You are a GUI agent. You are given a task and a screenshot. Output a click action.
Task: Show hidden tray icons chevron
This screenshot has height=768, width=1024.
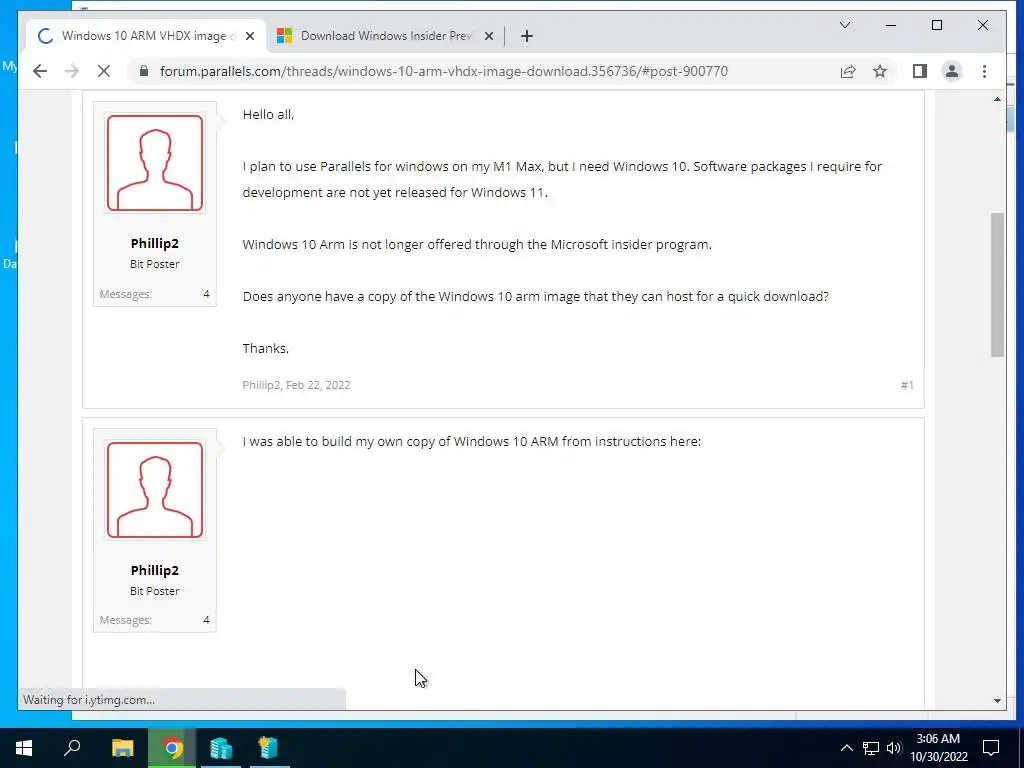pyautogui.click(x=846, y=748)
